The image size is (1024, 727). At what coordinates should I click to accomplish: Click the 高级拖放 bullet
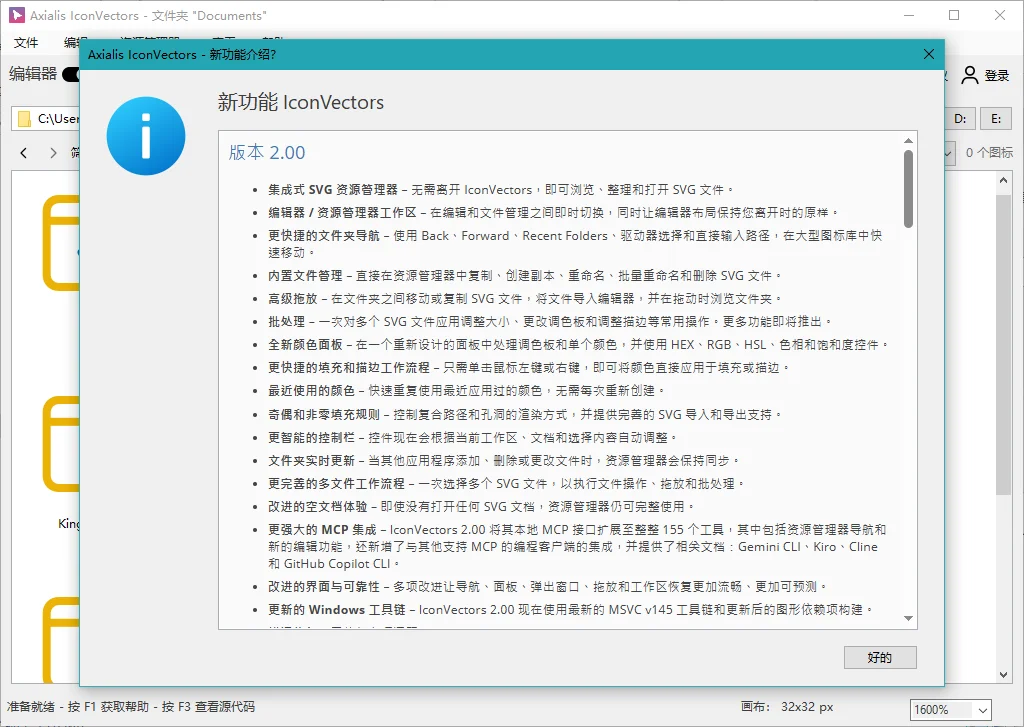(524, 298)
